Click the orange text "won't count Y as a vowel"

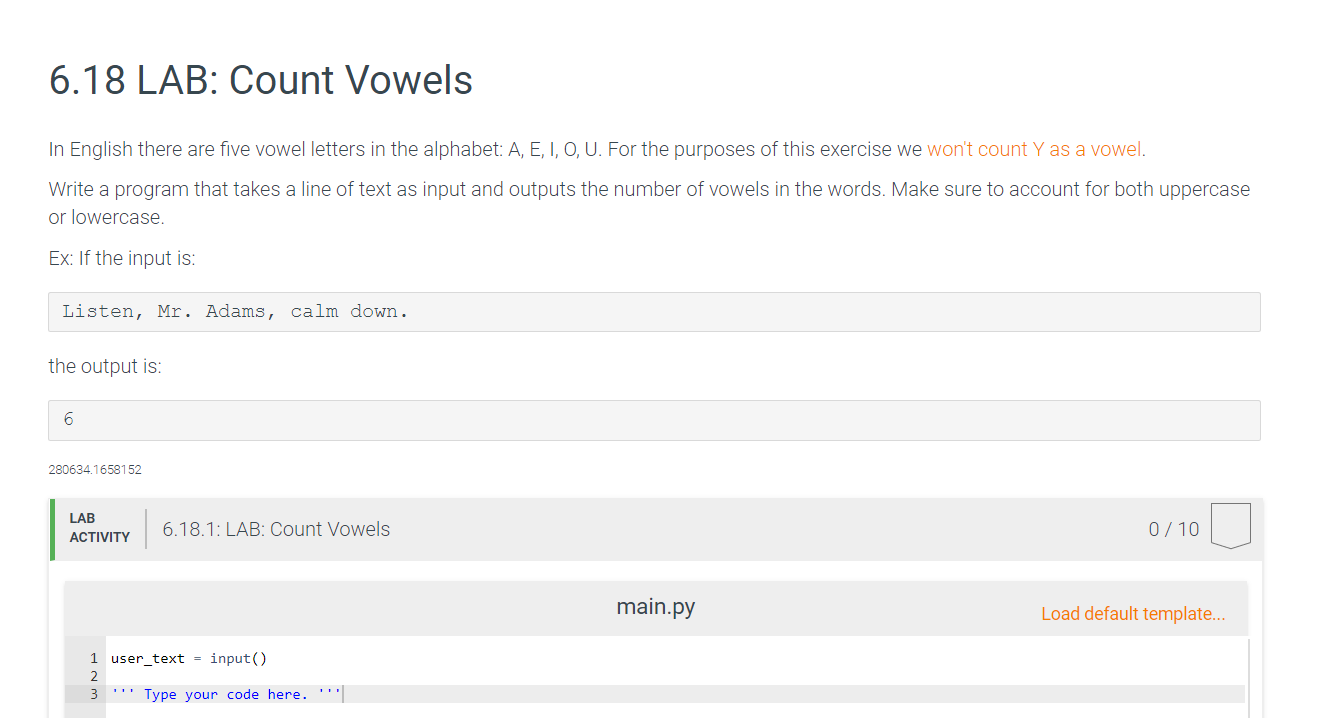point(1034,149)
